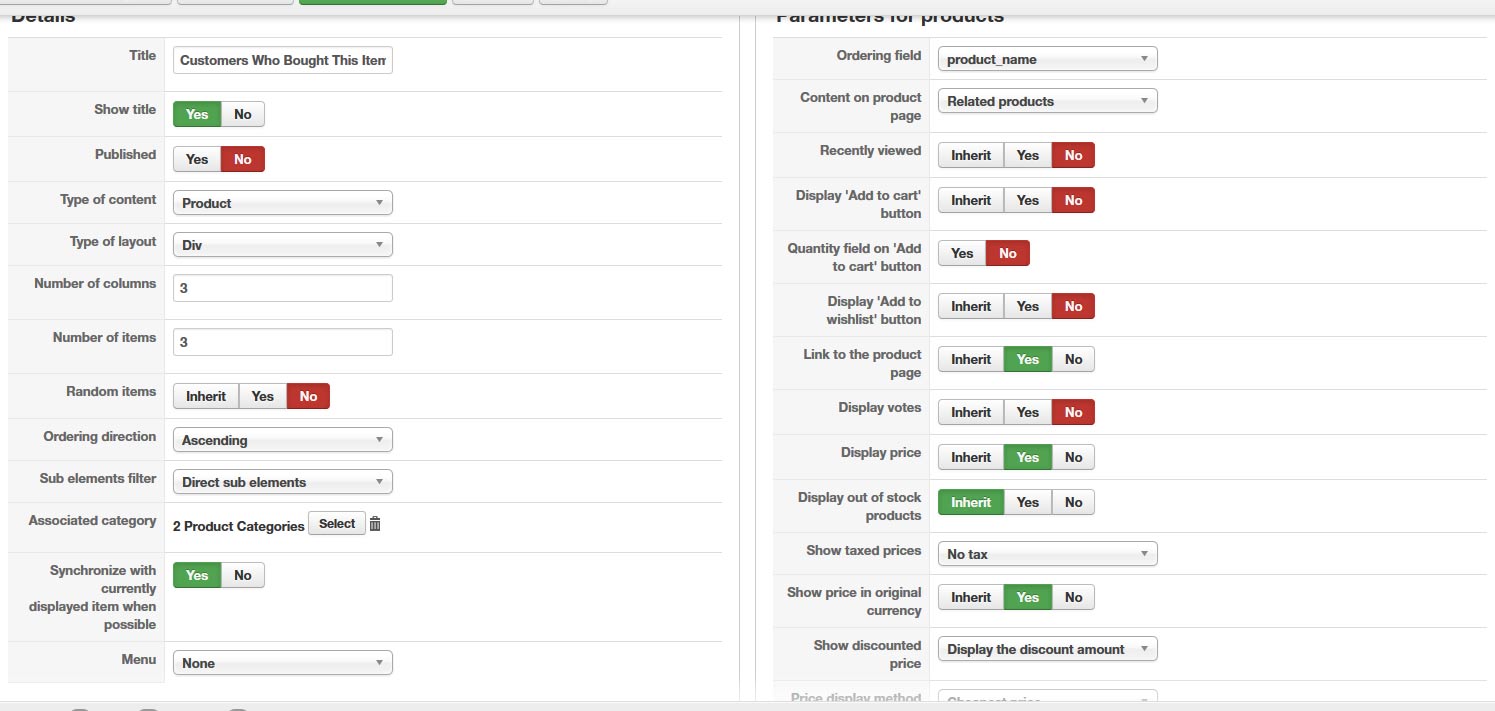Open the Show taxed prices dropdown
This screenshot has height=711, width=1495.
1047,554
